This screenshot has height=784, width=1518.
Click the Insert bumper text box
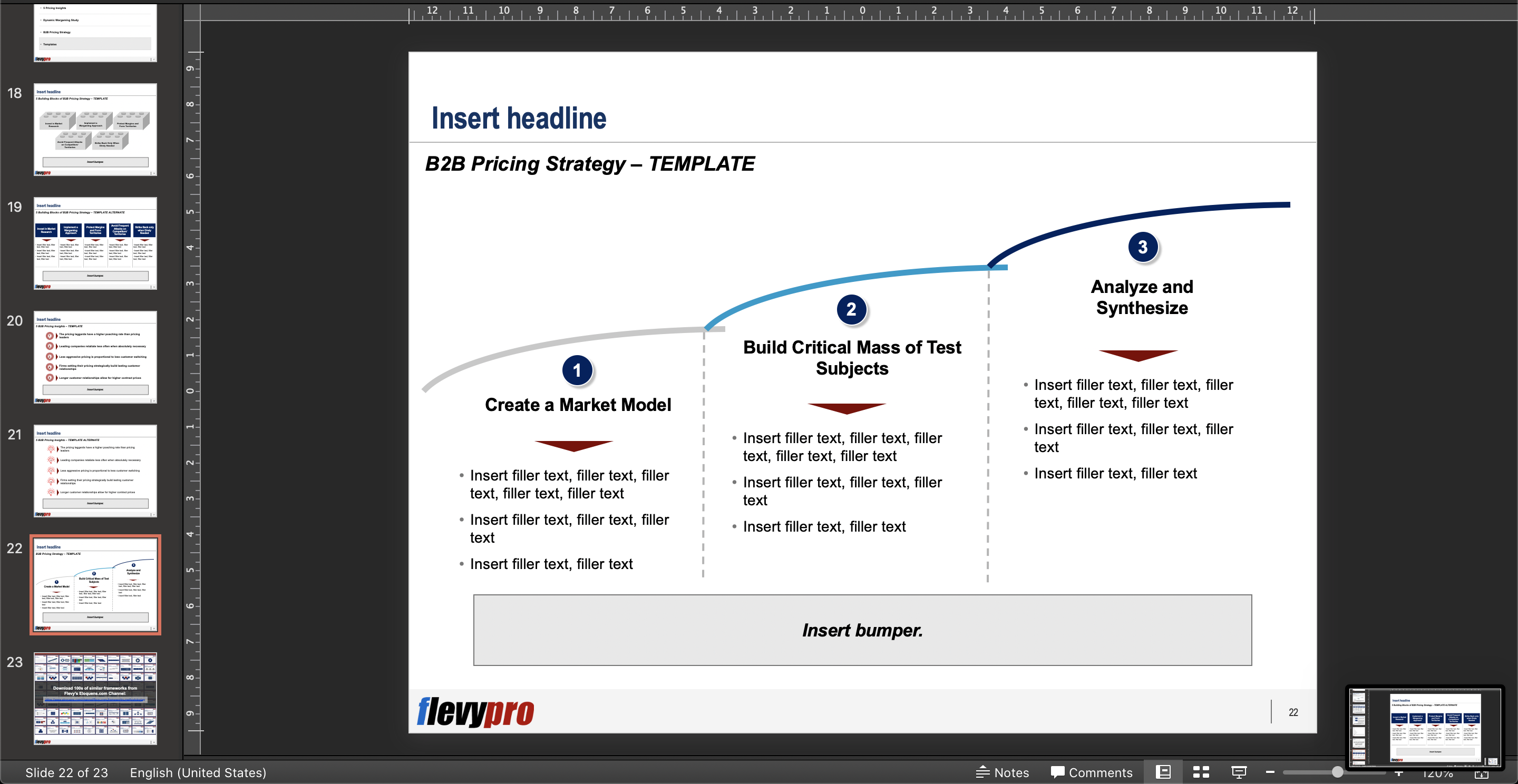pyautogui.click(x=862, y=630)
